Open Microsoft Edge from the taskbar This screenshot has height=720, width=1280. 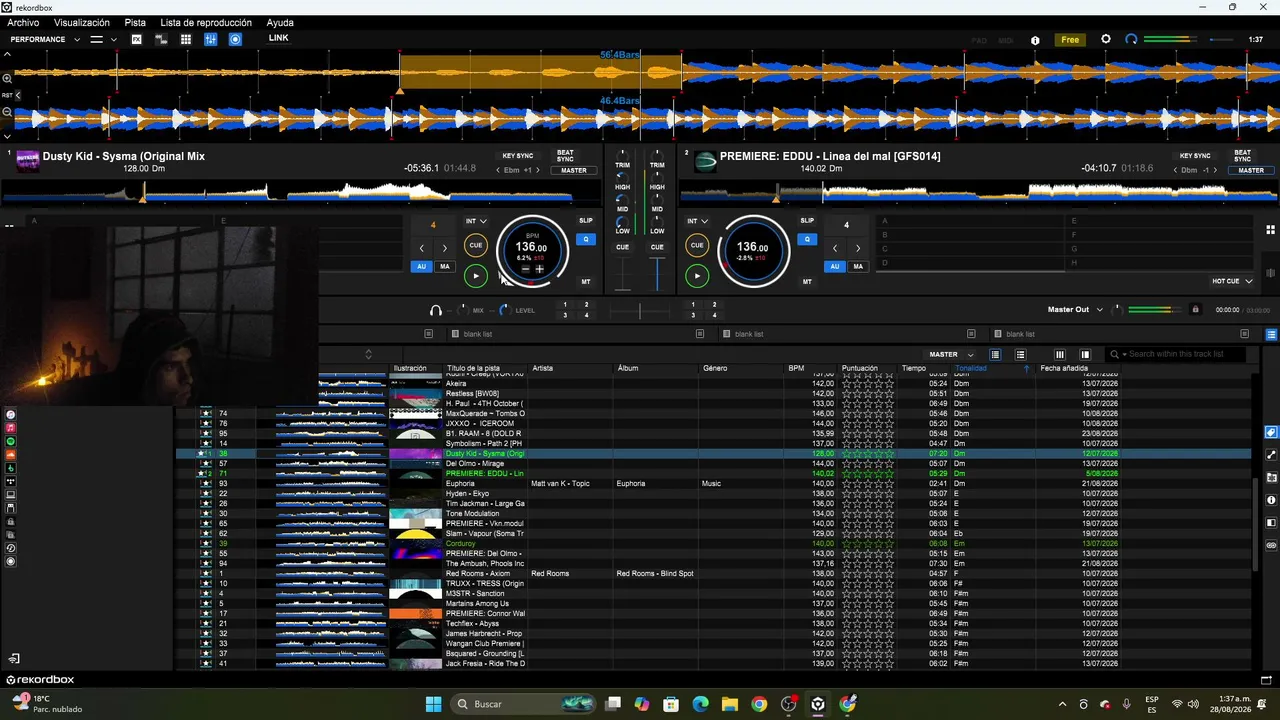[x=700, y=704]
